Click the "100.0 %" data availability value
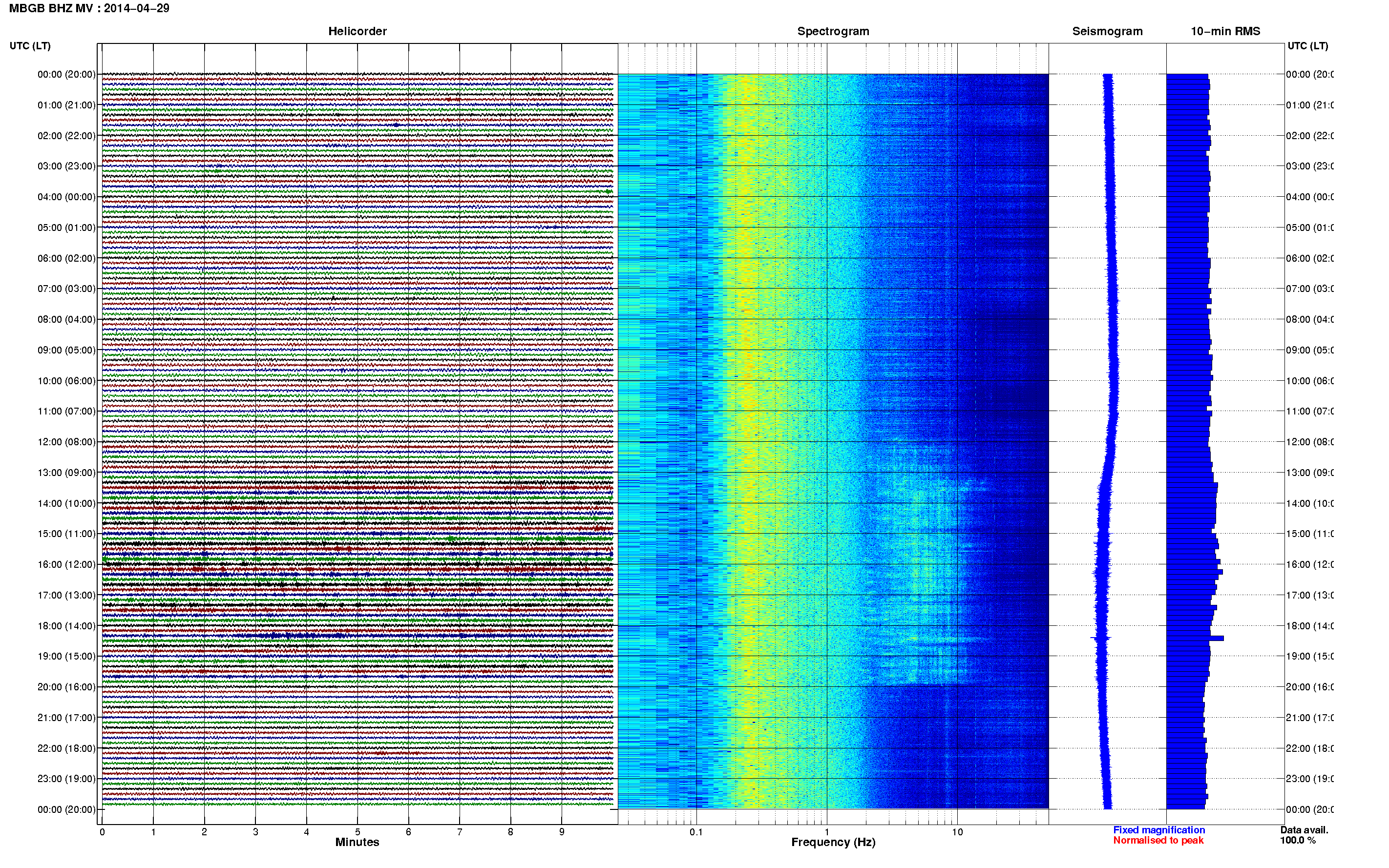Viewport: 1389px width, 868px height. coord(1298,841)
